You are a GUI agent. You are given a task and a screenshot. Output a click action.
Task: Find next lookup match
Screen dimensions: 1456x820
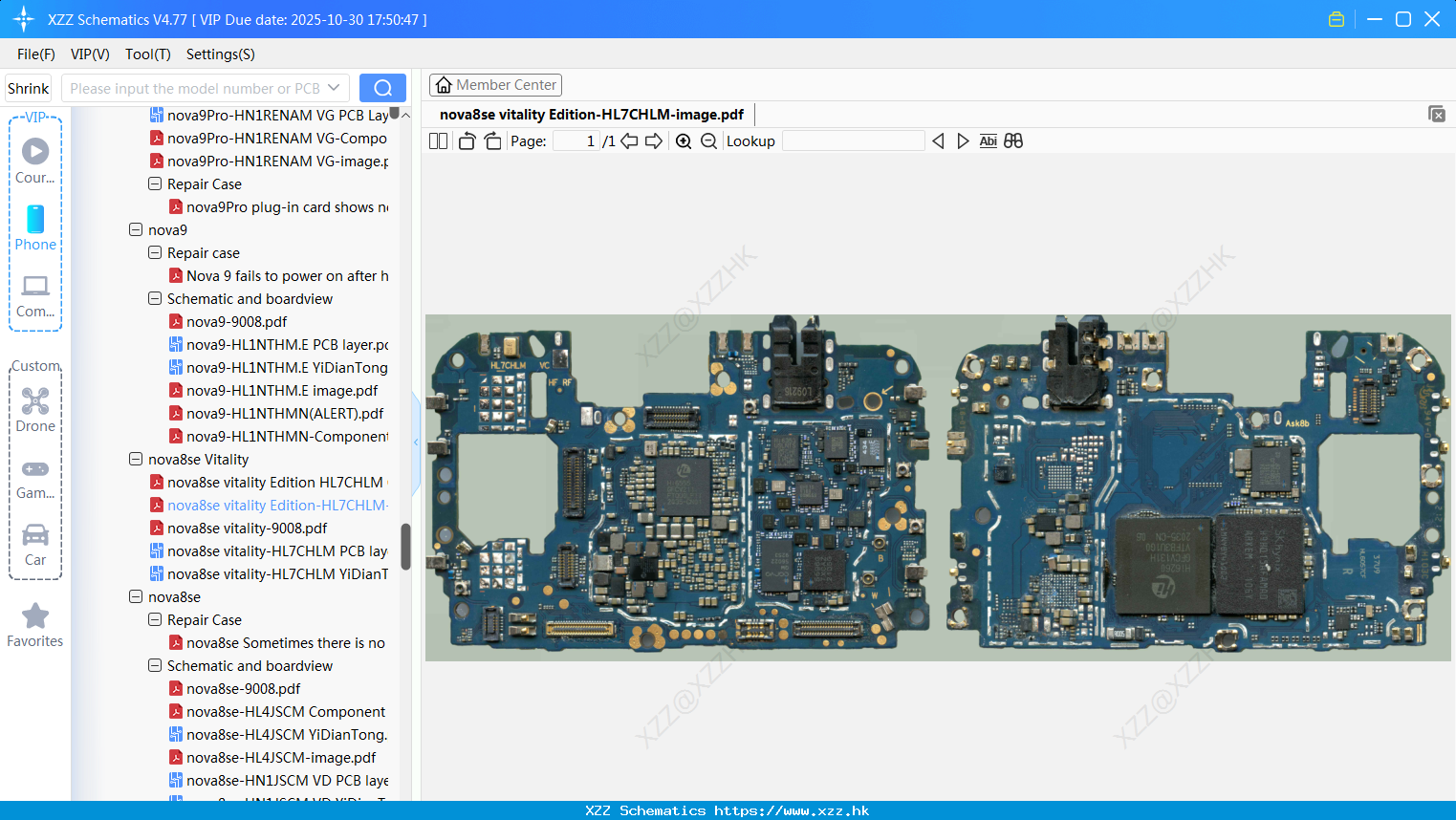pos(963,141)
